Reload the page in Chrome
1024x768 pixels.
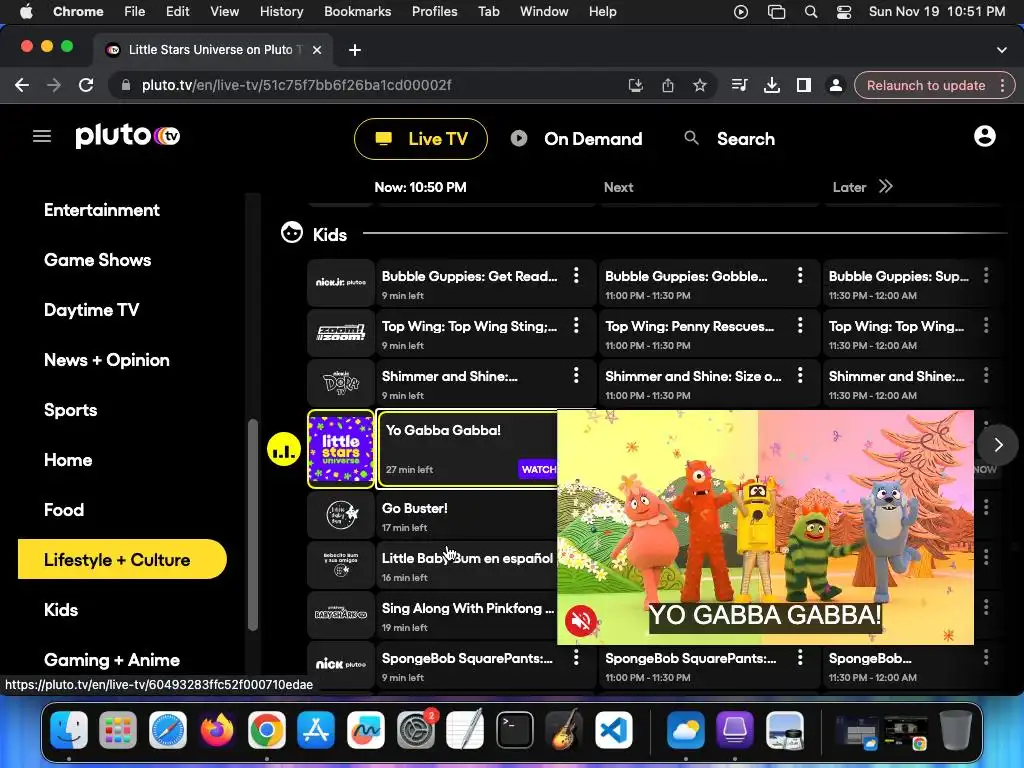coord(86,85)
